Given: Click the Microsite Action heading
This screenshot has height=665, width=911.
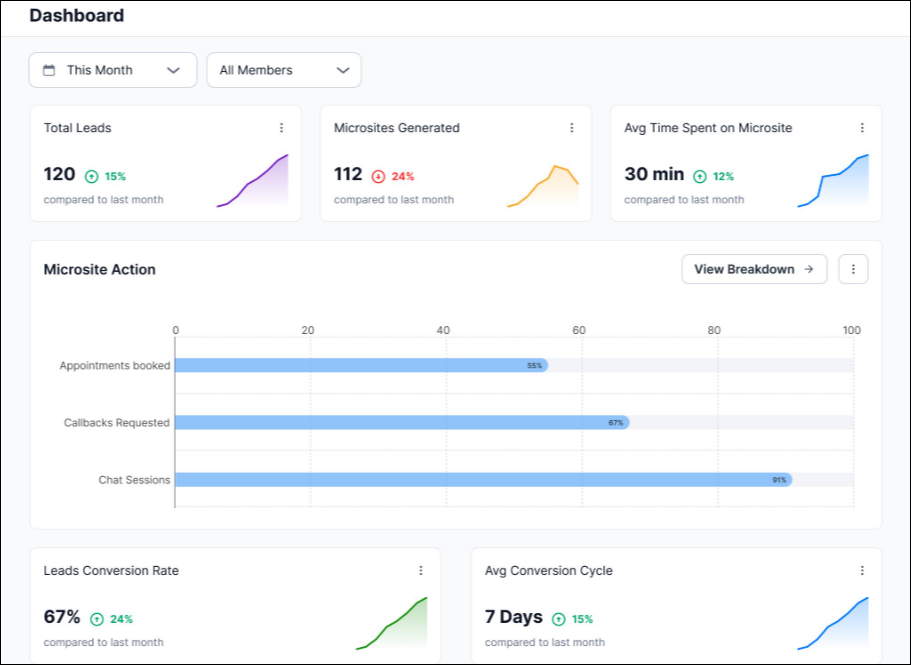Looking at the screenshot, I should tap(99, 269).
